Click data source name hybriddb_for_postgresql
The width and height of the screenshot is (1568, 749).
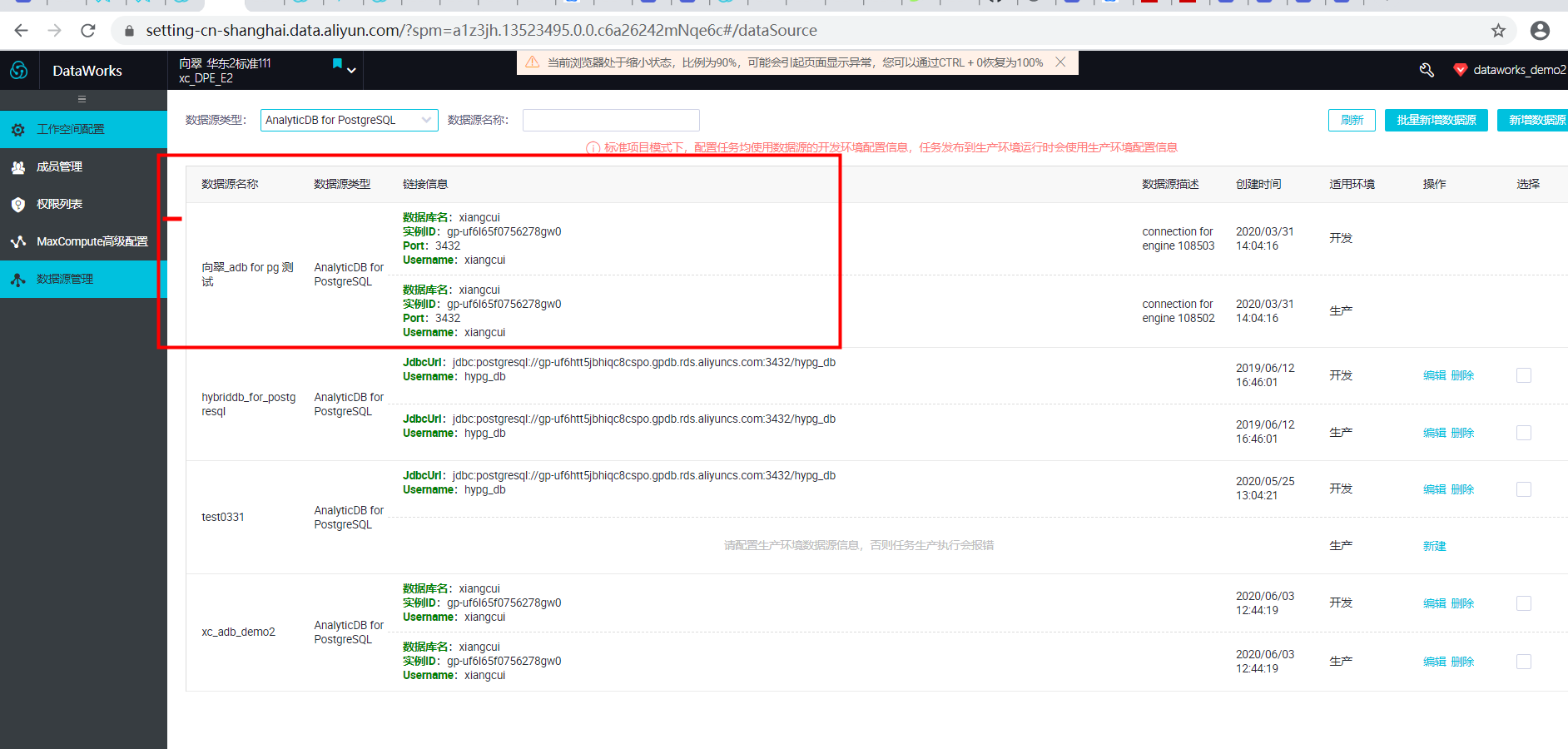248,404
